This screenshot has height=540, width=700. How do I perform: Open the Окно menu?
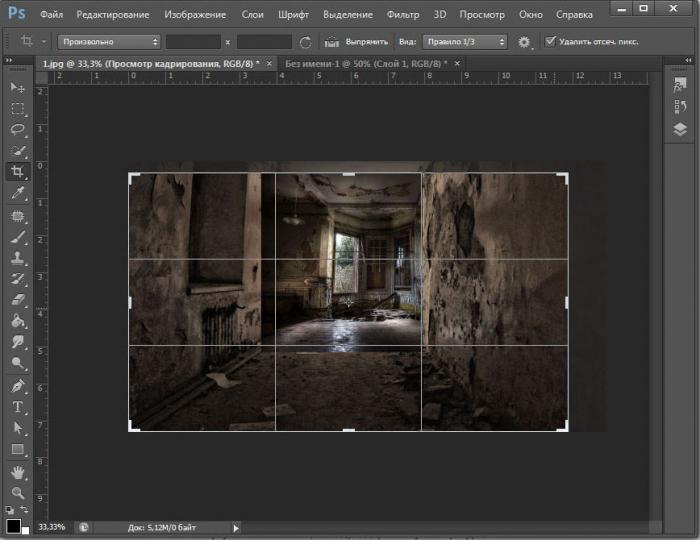[x=531, y=15]
